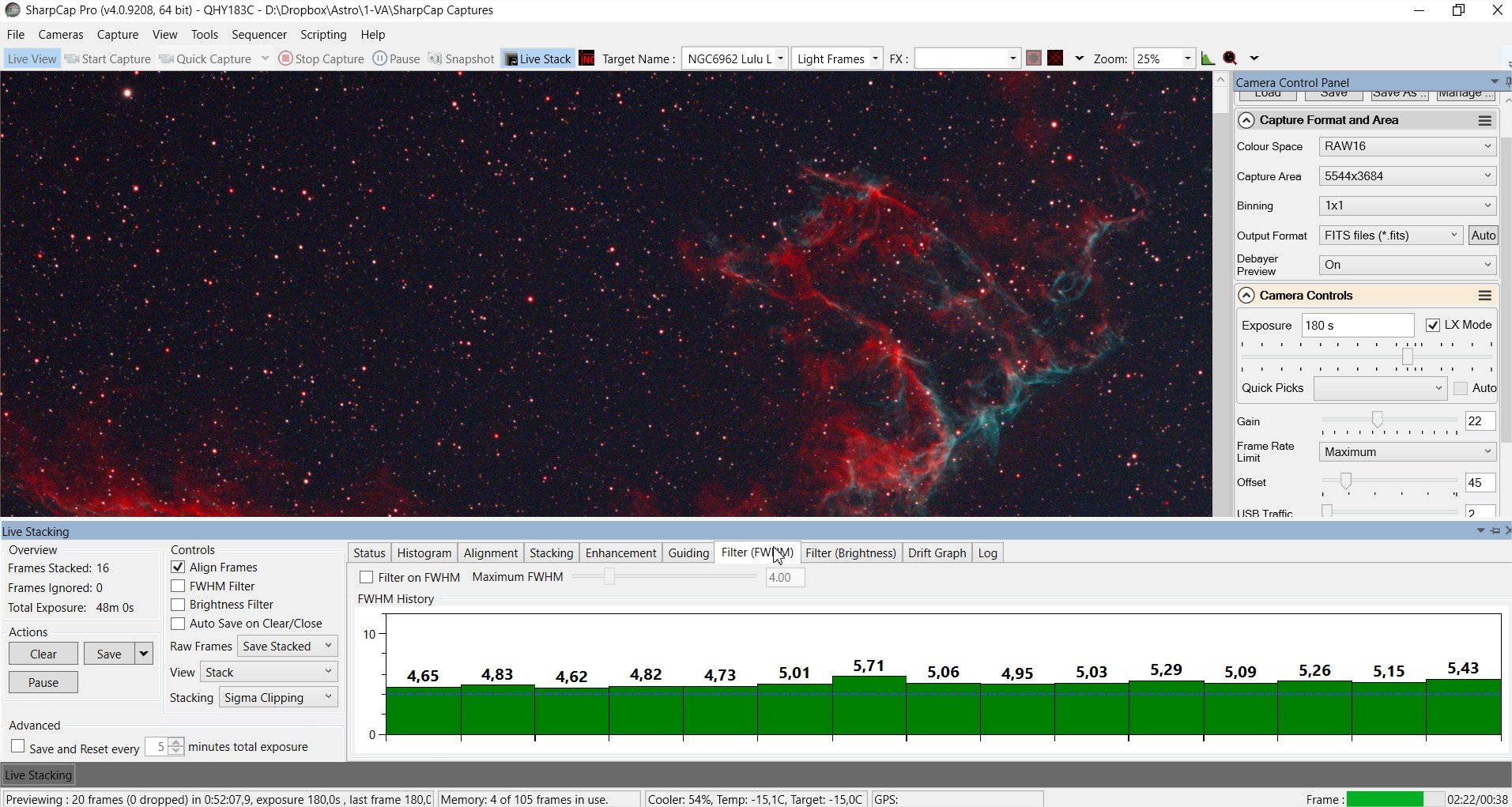Collapse the Capture Format and Area section
1512x807 pixels.
1246,120
